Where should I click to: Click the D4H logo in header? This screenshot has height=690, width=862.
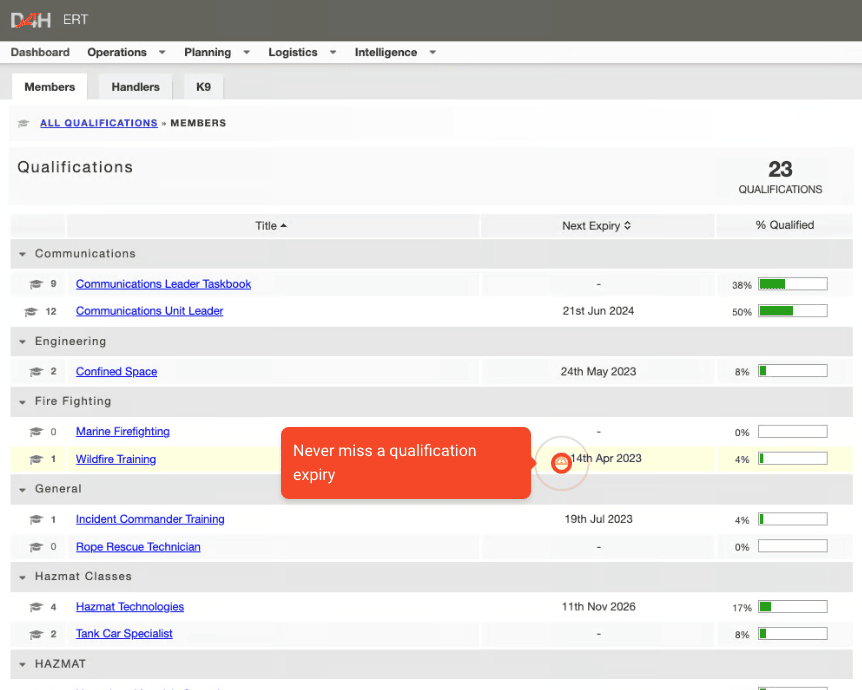(32, 20)
